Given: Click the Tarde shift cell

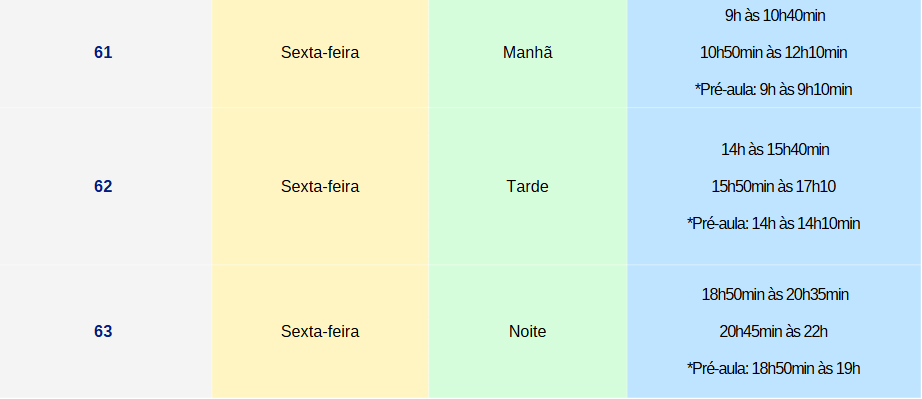Looking at the screenshot, I should 527,186.
